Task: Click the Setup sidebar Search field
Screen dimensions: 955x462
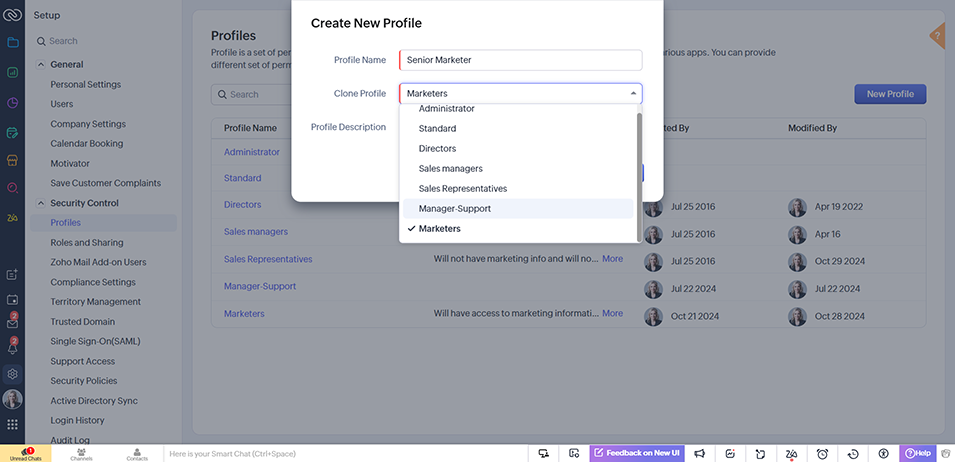Action: point(104,41)
